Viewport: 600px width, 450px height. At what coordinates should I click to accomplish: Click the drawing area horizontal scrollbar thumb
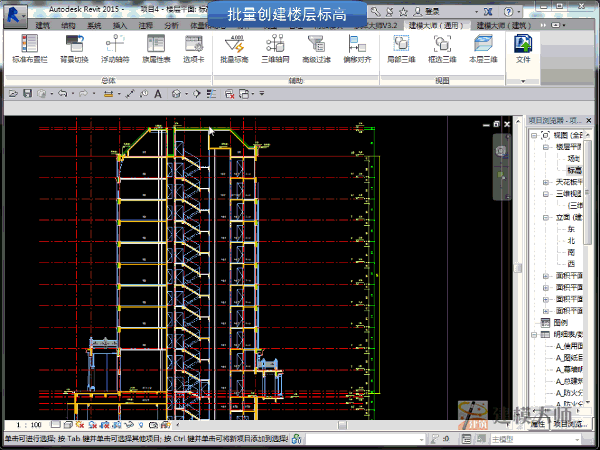(x=342, y=425)
